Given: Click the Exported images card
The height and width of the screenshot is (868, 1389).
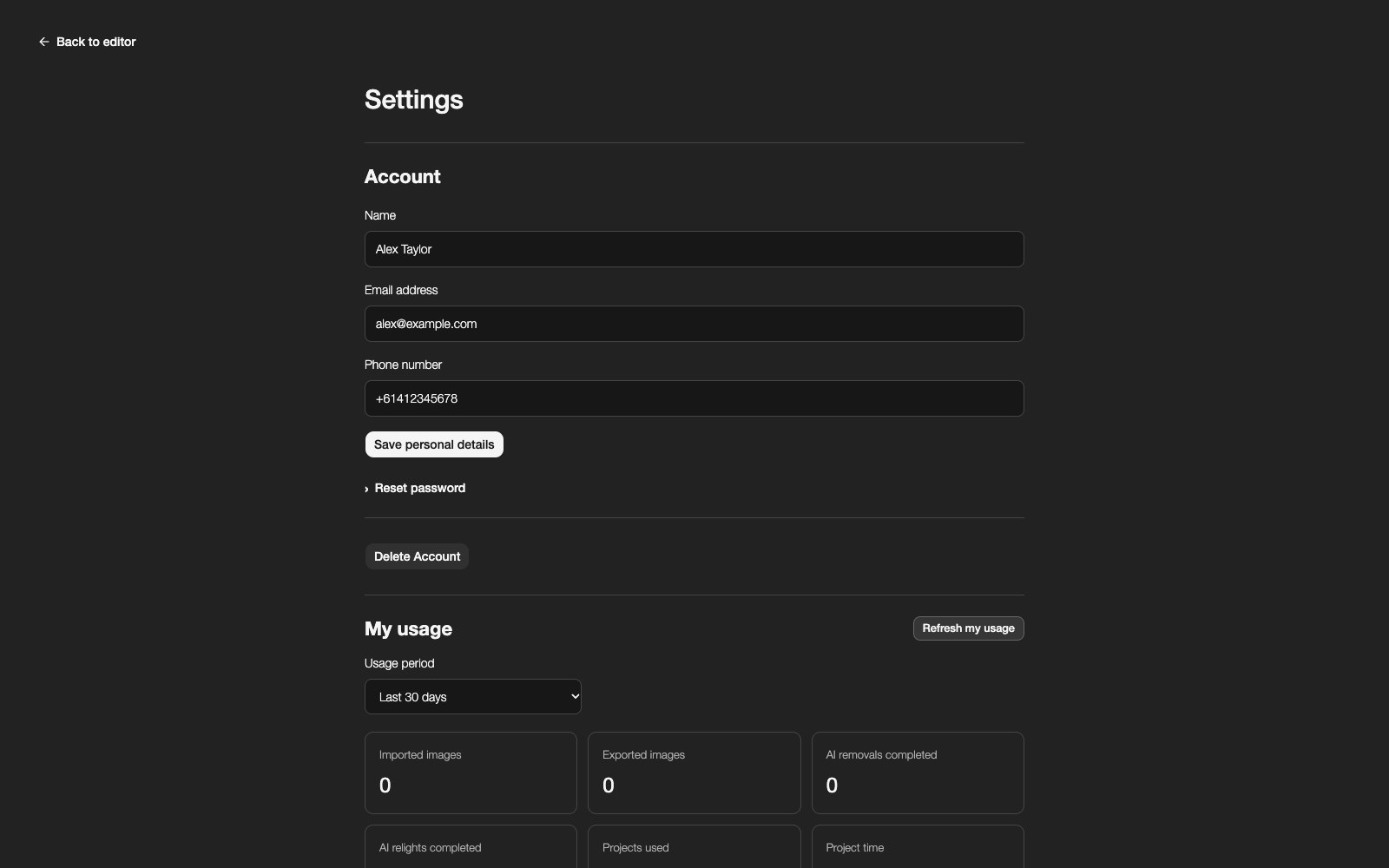Looking at the screenshot, I should click(694, 773).
